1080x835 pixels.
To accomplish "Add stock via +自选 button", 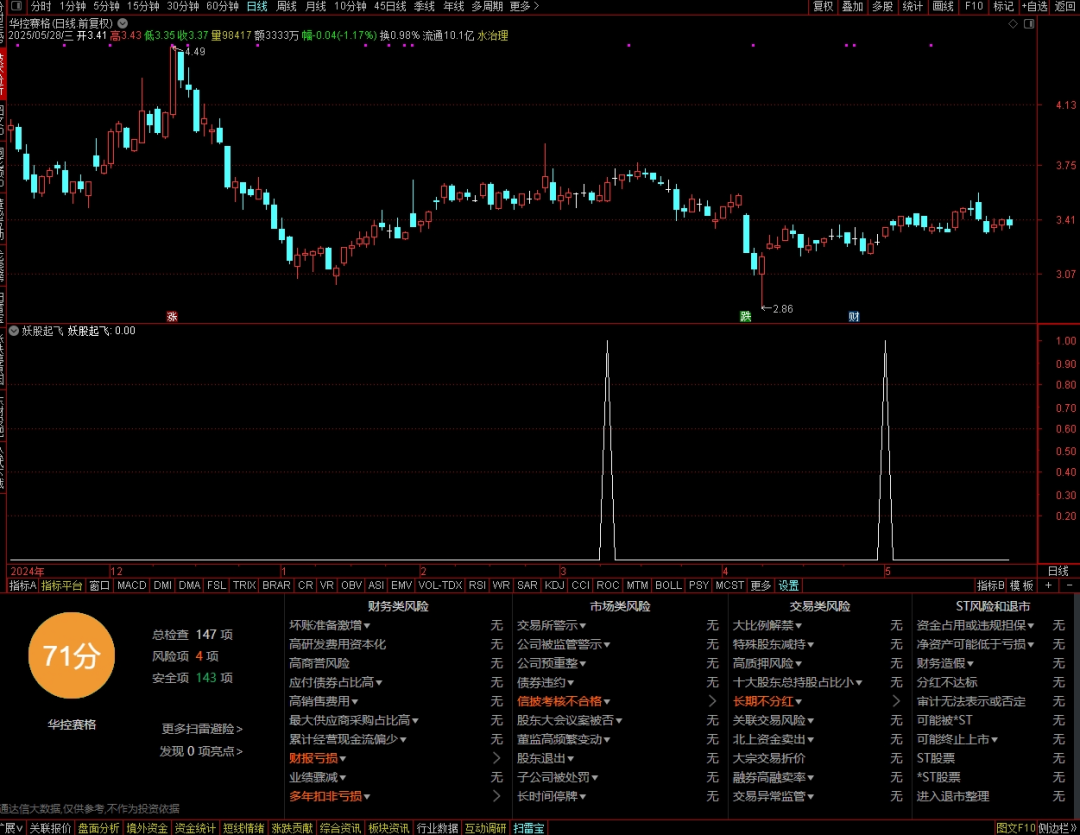I will [1035, 6].
